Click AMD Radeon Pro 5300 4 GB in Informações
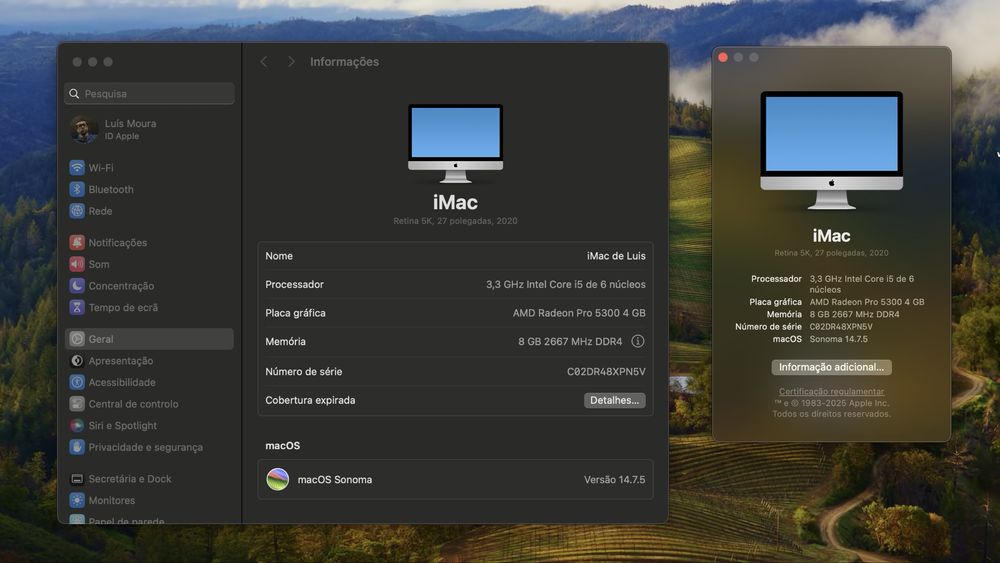Viewport: 1000px width, 563px height. pos(579,313)
